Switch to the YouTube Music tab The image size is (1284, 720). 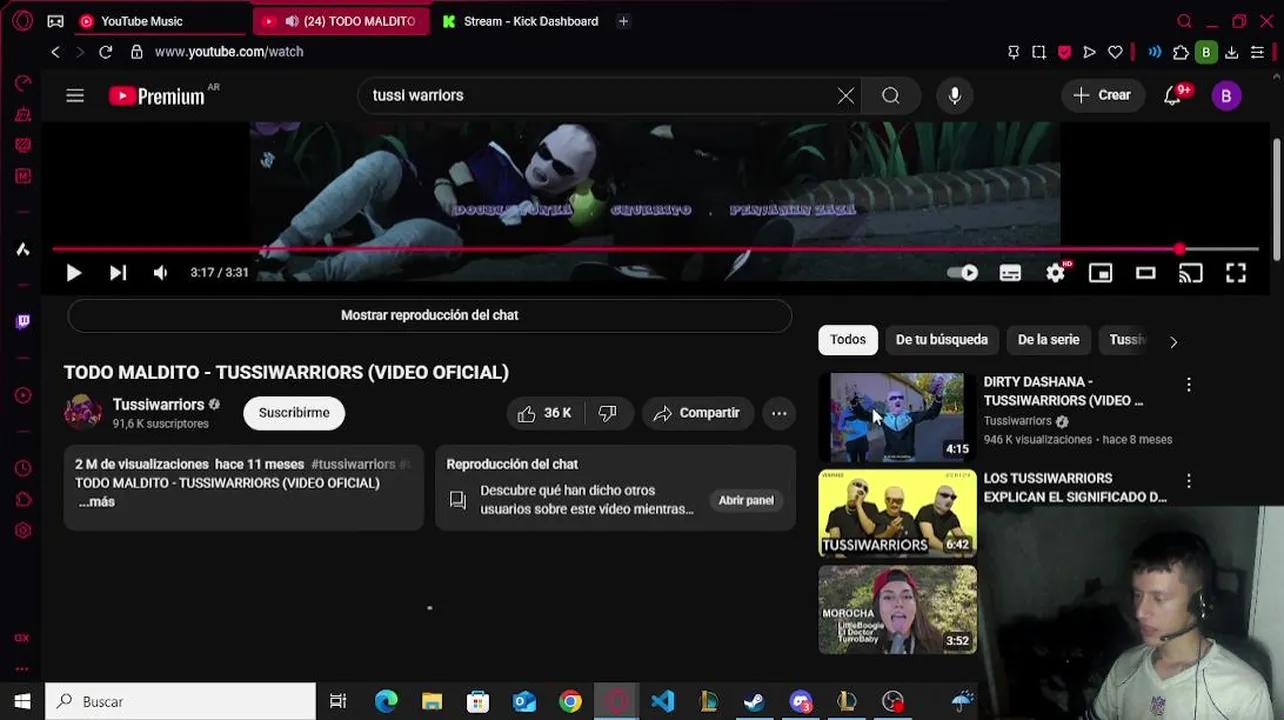point(160,21)
